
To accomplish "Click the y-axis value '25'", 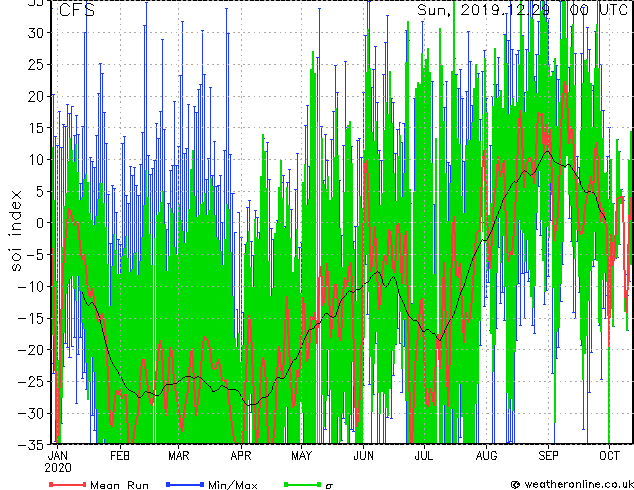I will tap(36, 64).
